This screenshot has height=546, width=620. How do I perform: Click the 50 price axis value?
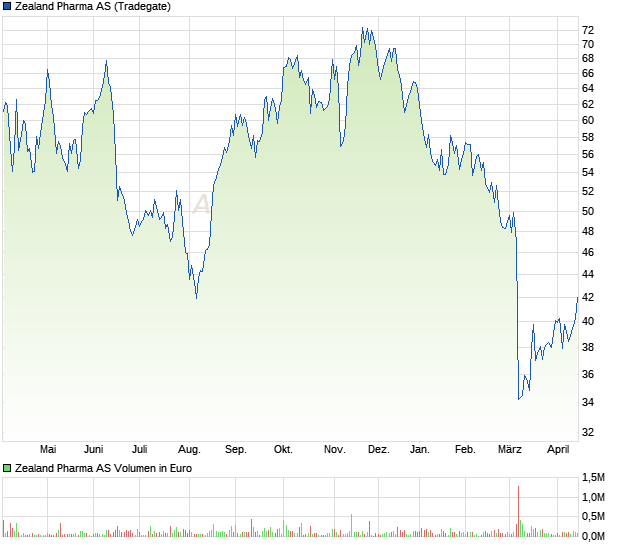pyautogui.click(x=588, y=211)
